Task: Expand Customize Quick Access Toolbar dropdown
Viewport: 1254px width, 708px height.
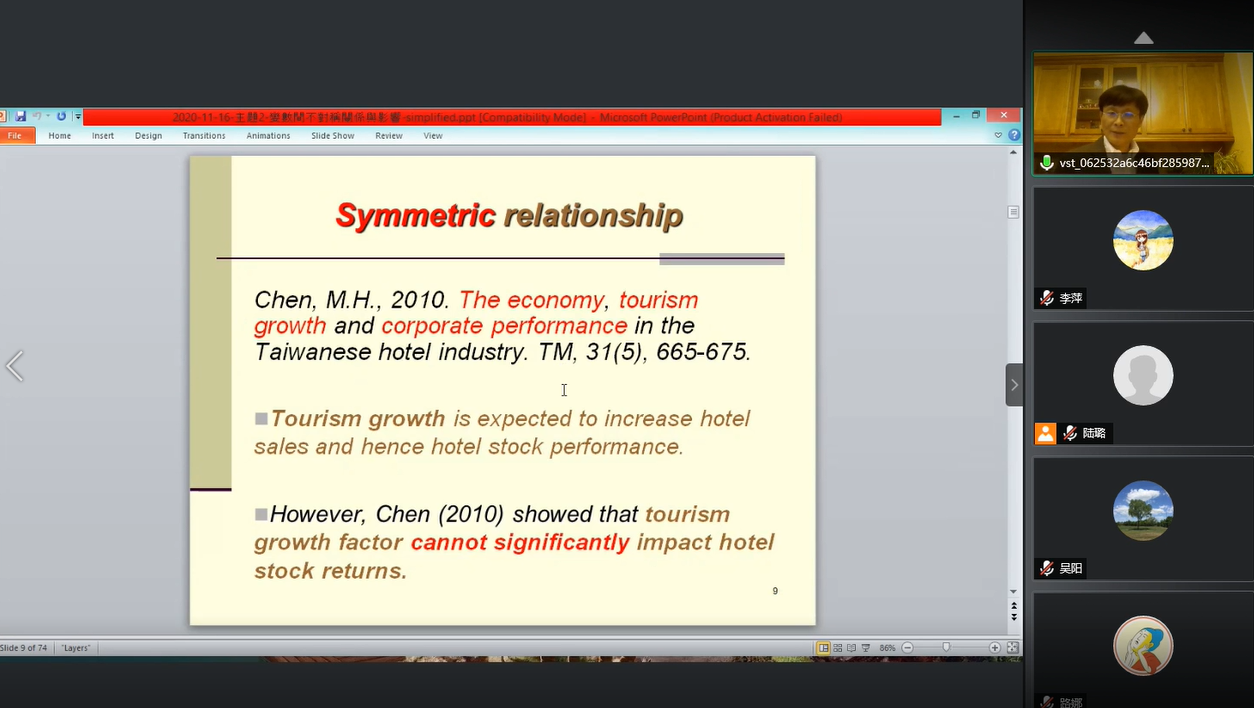Action: click(77, 117)
